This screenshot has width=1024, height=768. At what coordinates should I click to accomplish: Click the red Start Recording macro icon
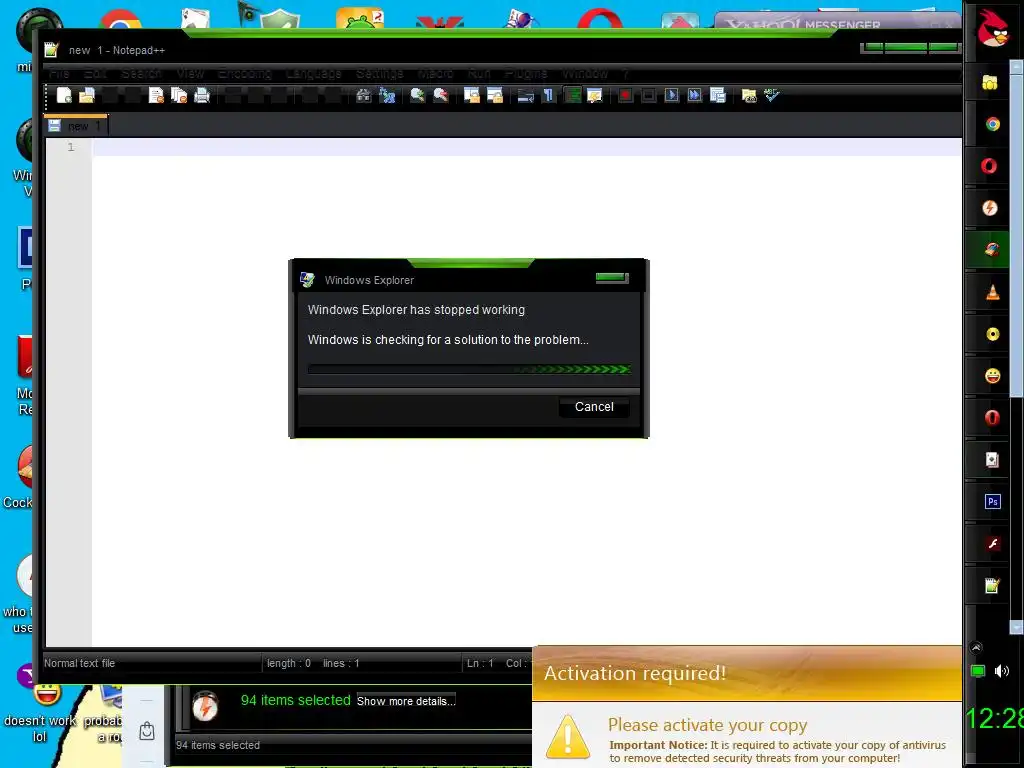point(625,95)
